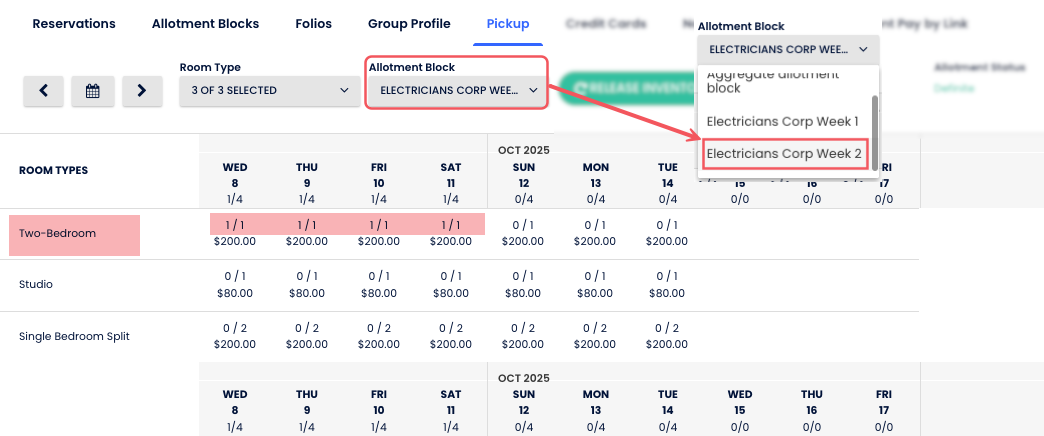This screenshot has width=1044, height=436.
Task: Open the Group Profile tab
Action: tap(409, 24)
